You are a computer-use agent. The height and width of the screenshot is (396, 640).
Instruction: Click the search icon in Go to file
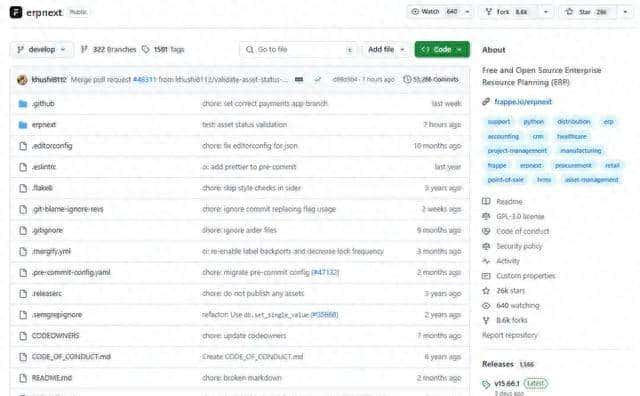249,49
